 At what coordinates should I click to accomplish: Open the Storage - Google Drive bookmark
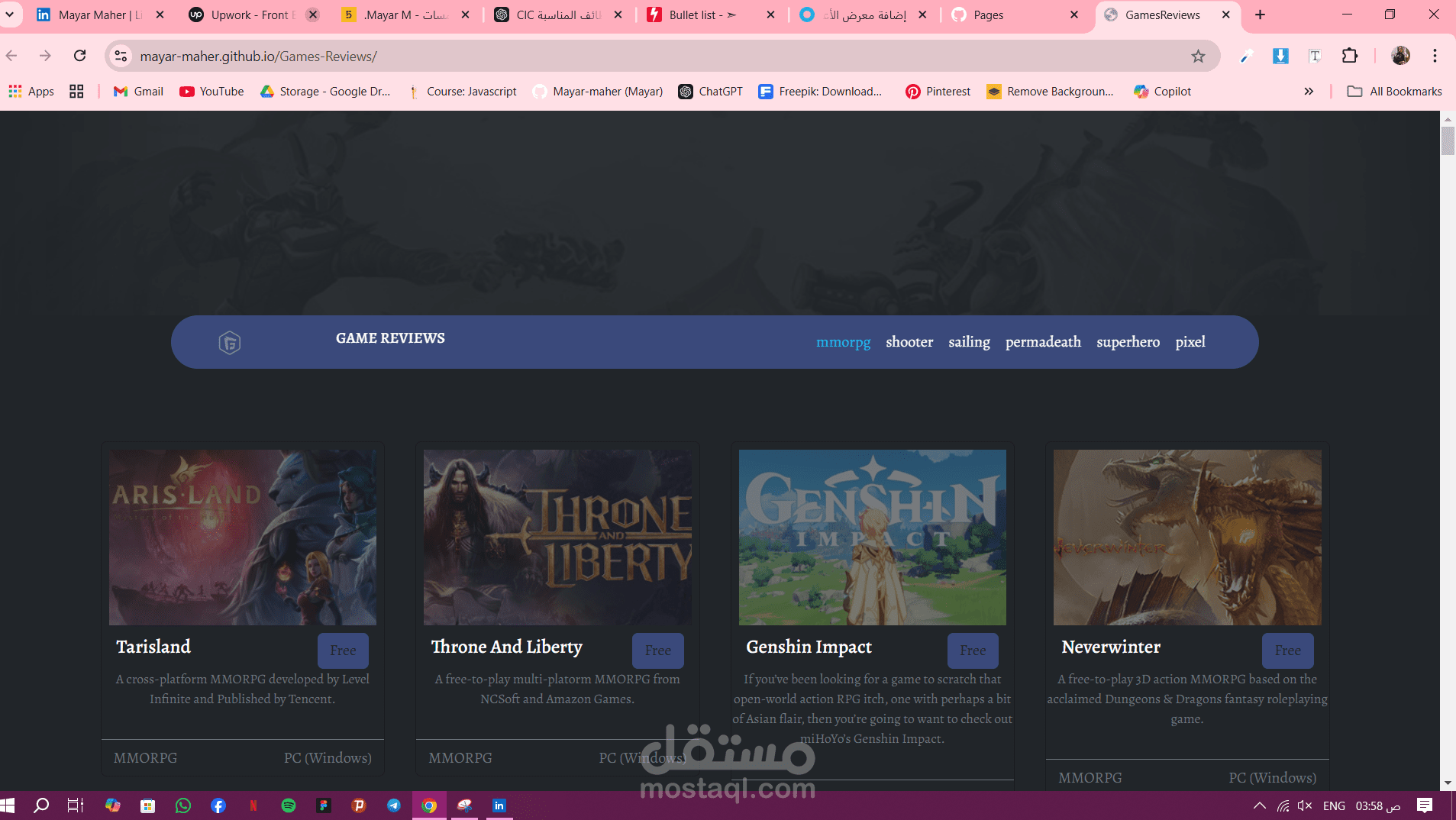[325, 92]
